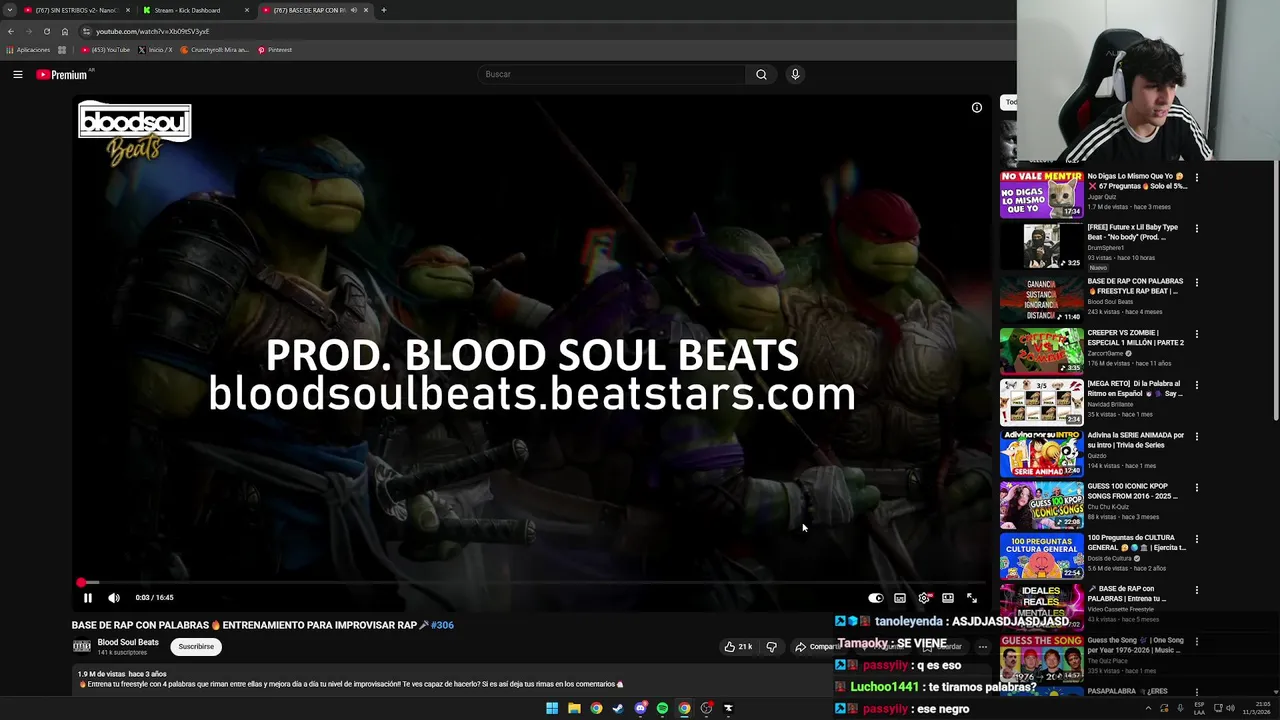This screenshot has height=720, width=1280.
Task: Open the tab search dropdown arrow
Action: tap(9, 10)
